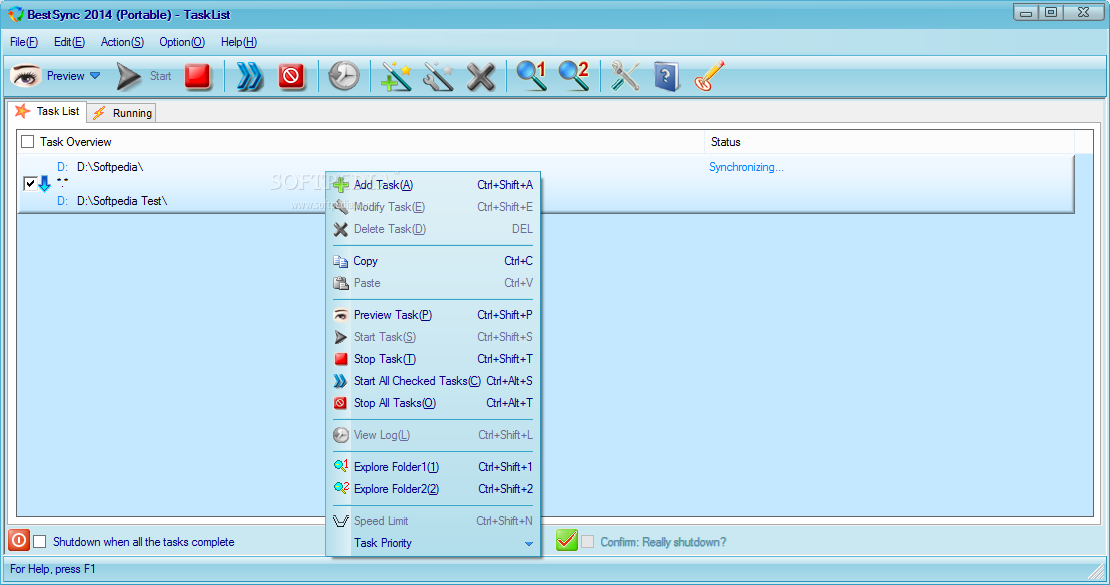Open the Help menu

point(239,42)
